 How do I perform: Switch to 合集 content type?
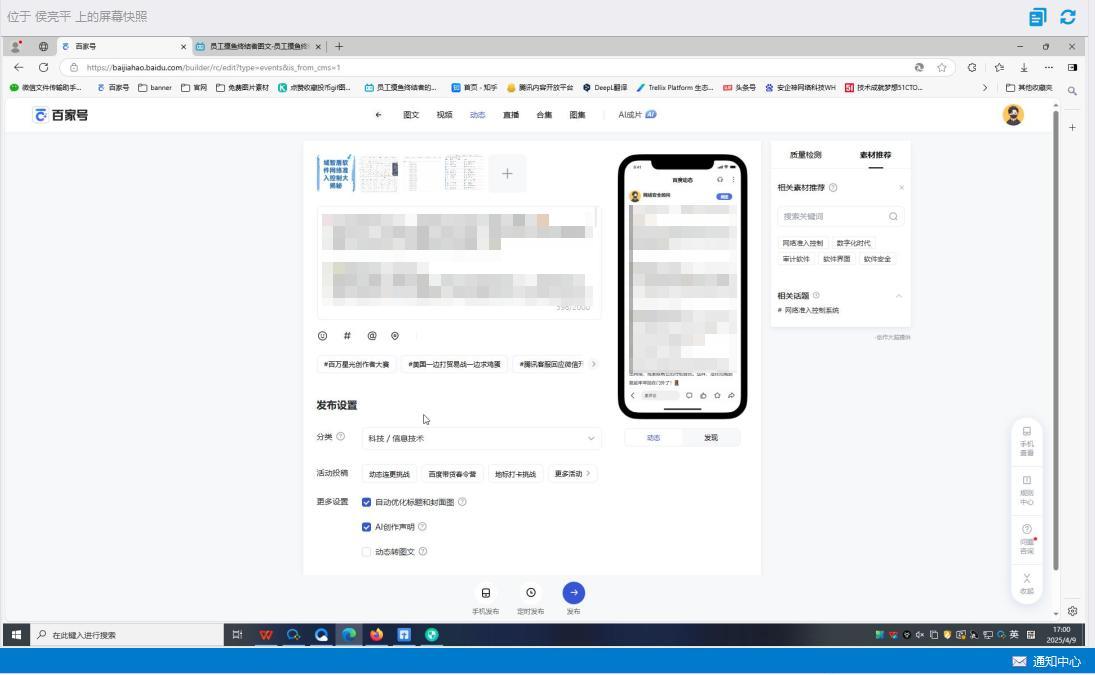tap(544, 114)
